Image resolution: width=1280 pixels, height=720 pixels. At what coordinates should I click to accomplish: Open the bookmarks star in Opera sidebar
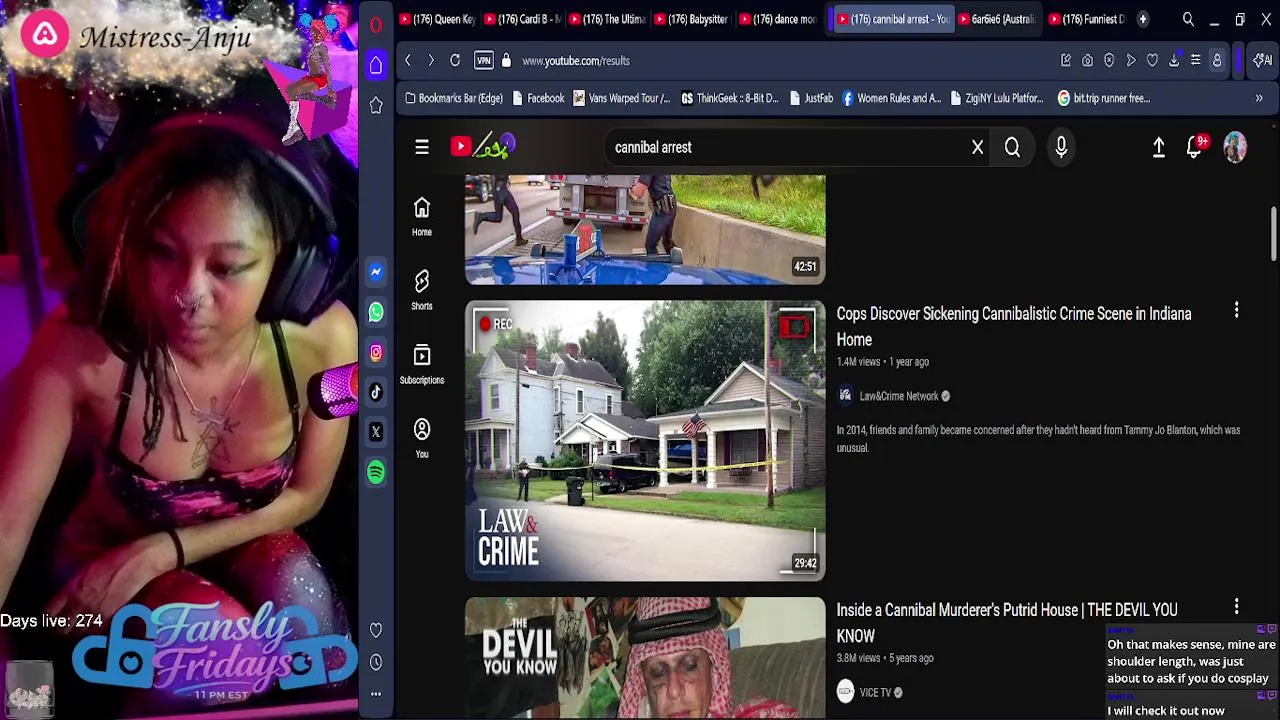point(376,105)
